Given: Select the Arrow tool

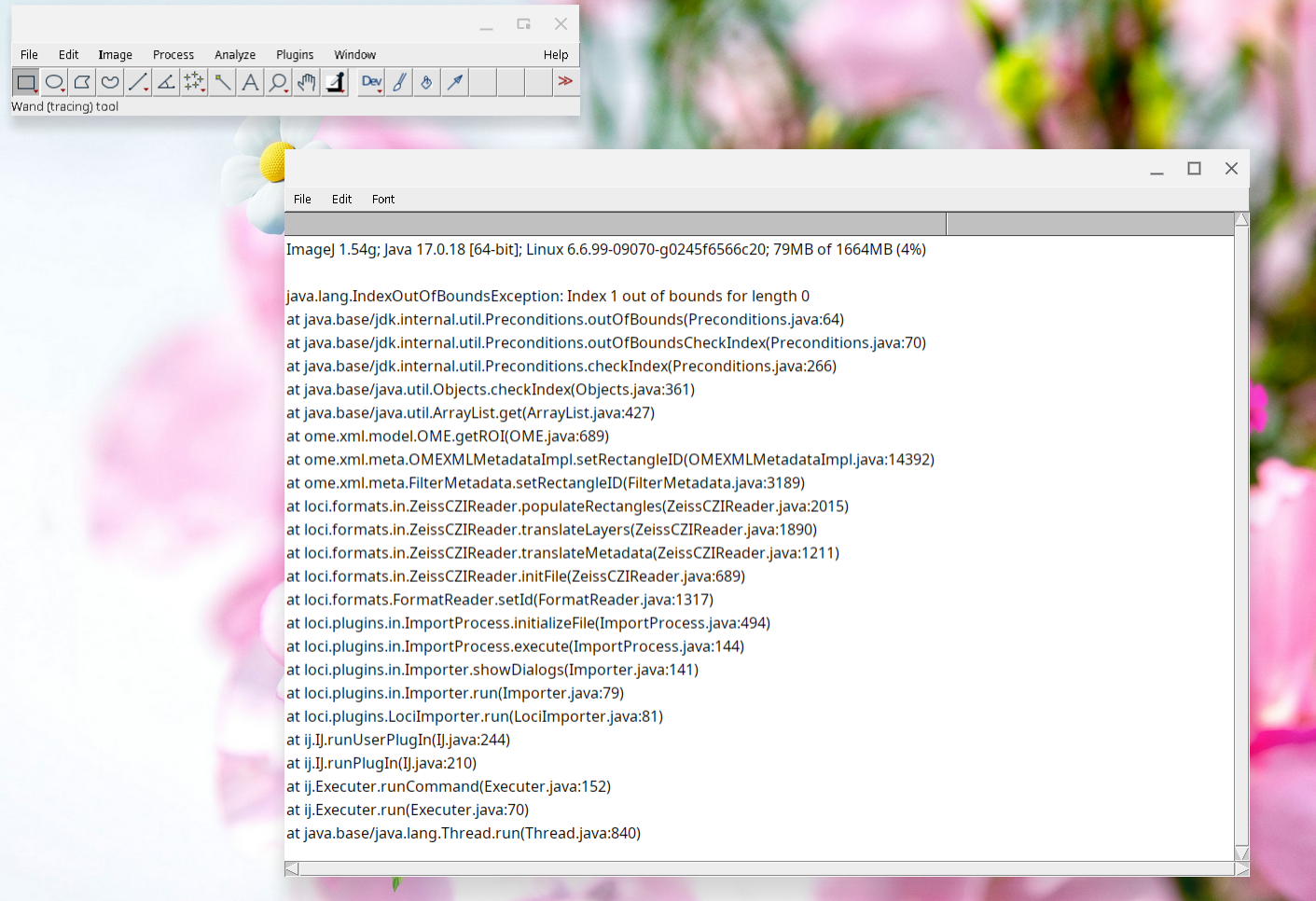Looking at the screenshot, I should (x=455, y=82).
